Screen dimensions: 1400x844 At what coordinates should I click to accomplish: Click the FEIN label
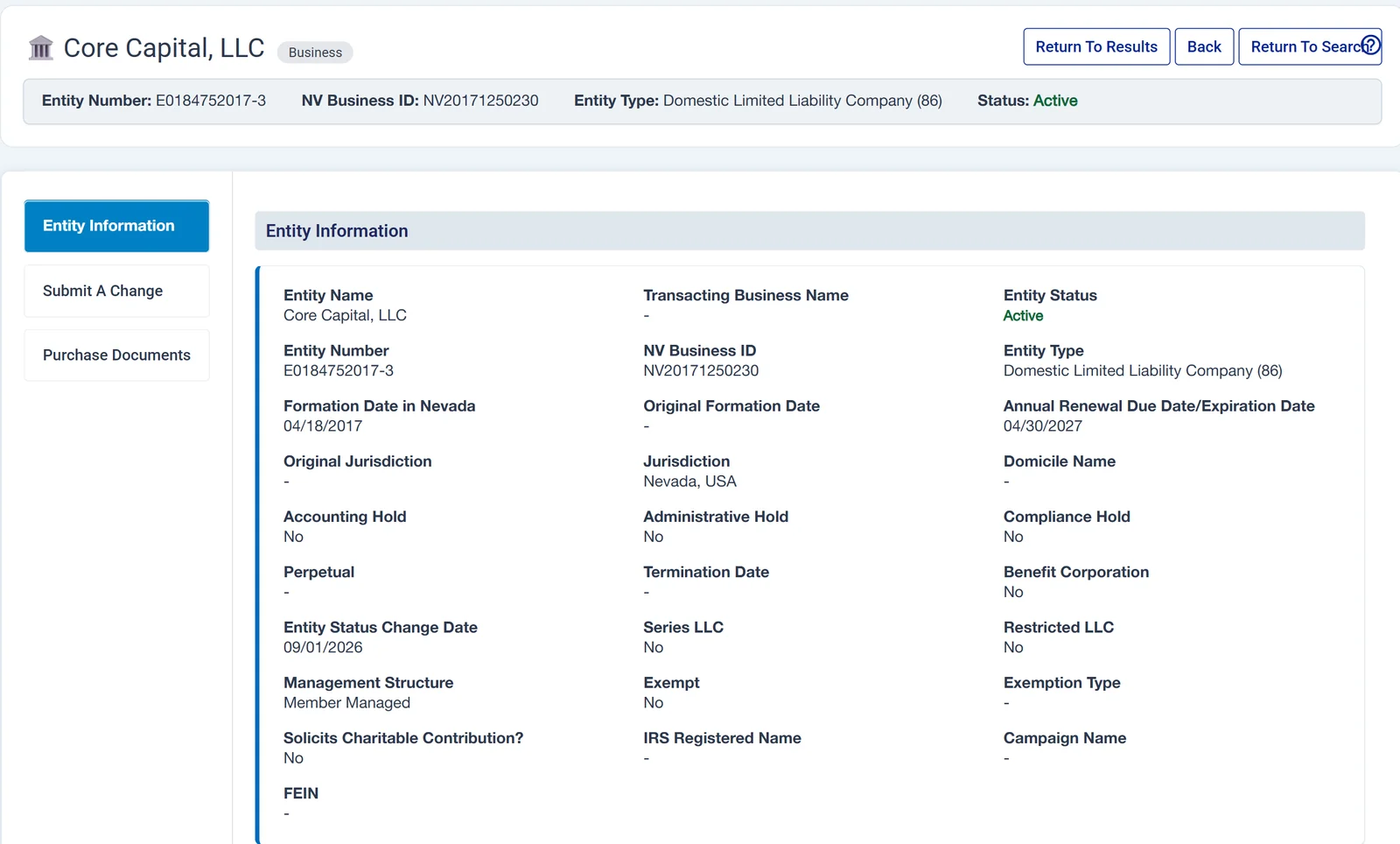(x=301, y=793)
